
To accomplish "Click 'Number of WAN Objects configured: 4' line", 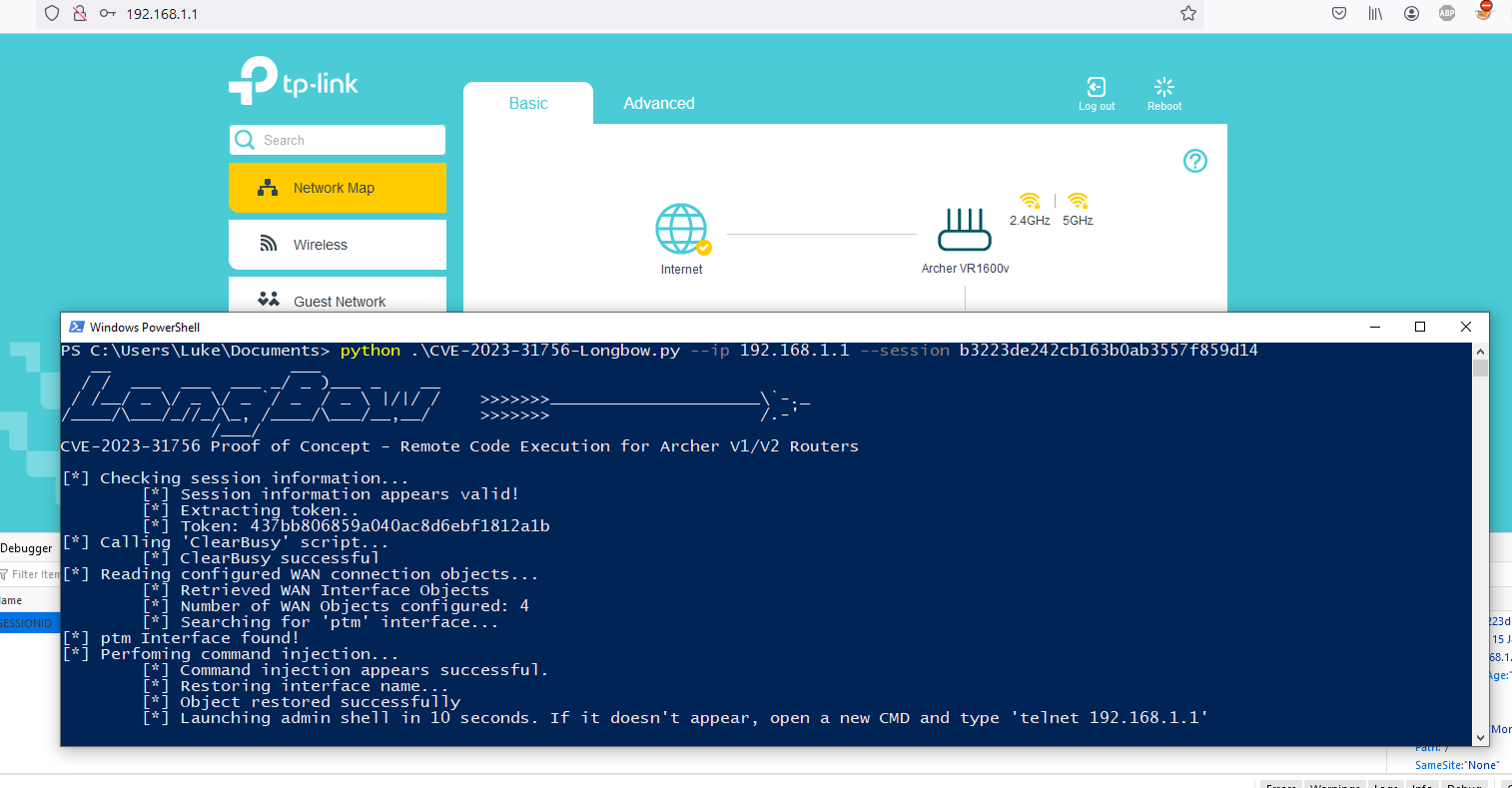I will pyautogui.click(x=336, y=606).
